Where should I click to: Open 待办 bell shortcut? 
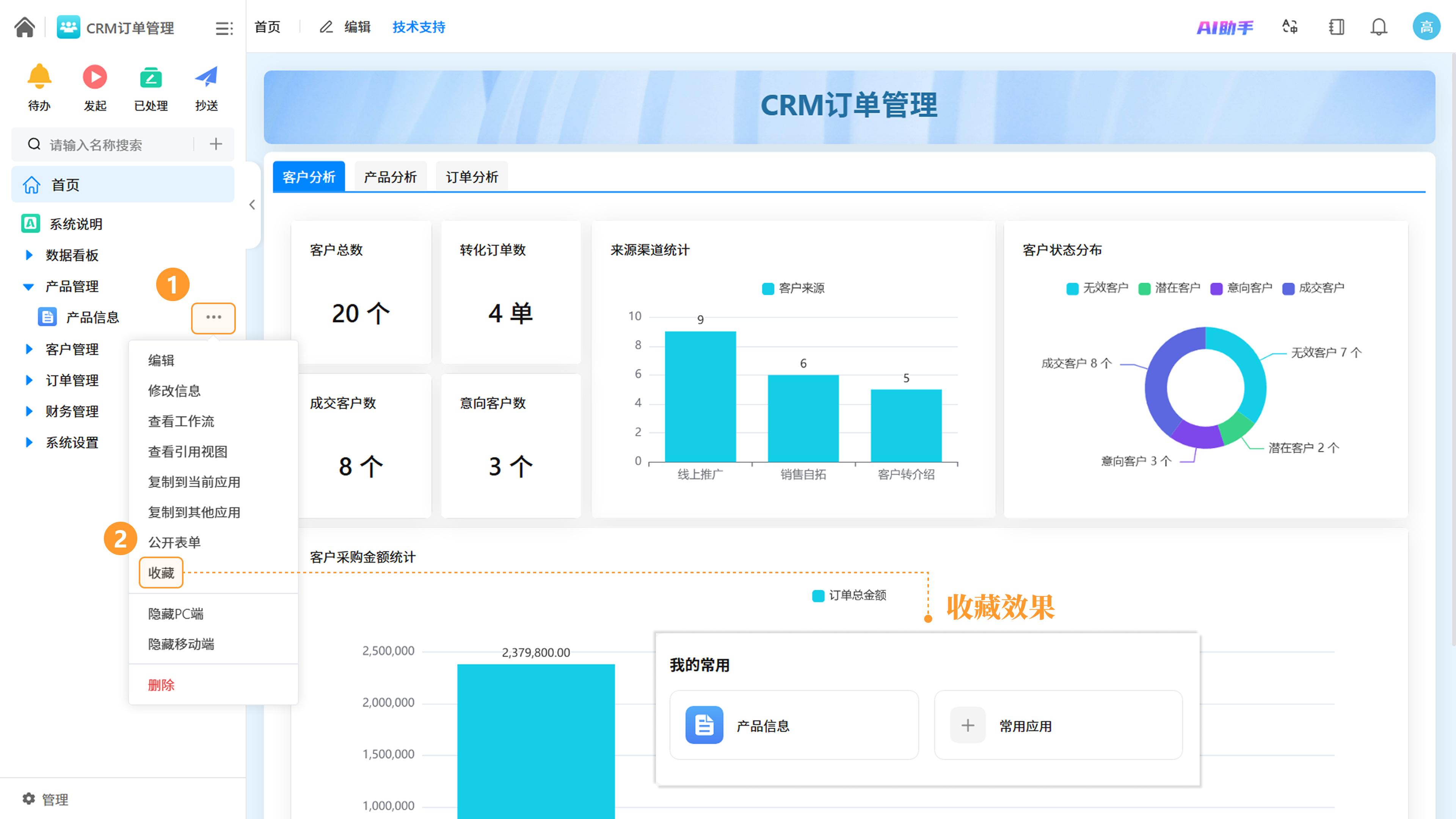click(39, 76)
